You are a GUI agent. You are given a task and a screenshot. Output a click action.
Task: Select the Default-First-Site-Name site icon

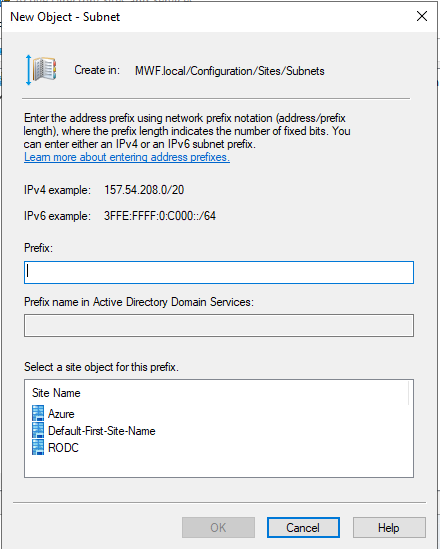pyautogui.click(x=38, y=430)
